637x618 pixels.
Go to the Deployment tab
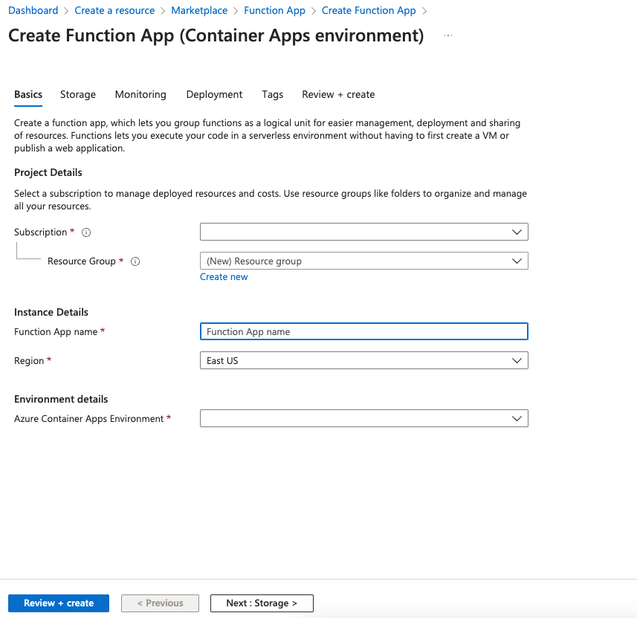pos(214,94)
